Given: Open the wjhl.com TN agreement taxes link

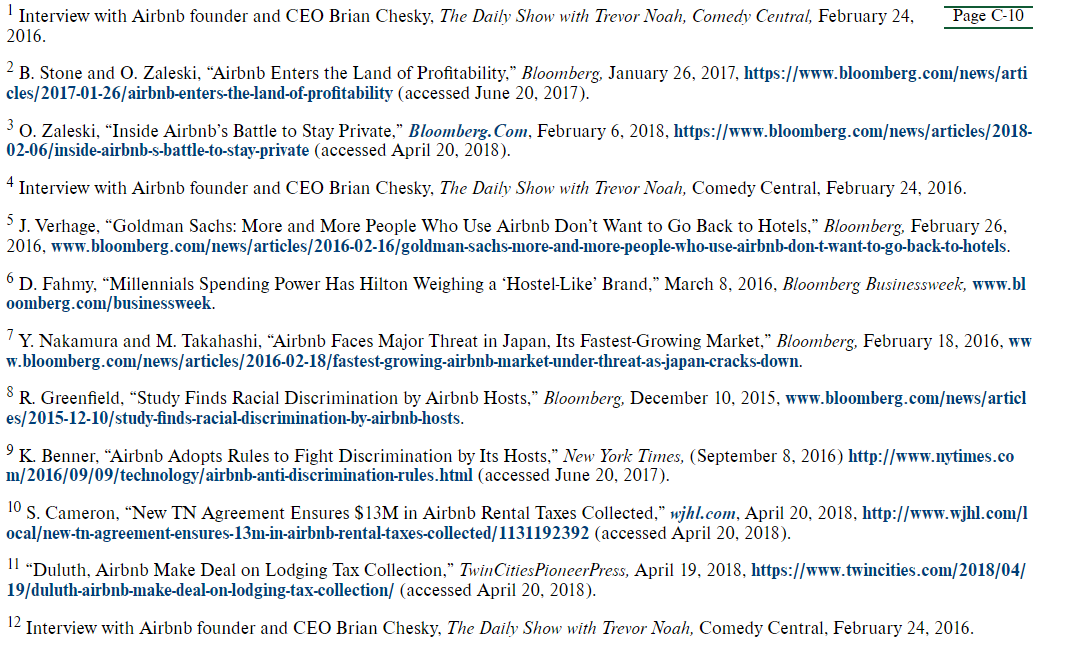Looking at the screenshot, I should coord(297,533).
